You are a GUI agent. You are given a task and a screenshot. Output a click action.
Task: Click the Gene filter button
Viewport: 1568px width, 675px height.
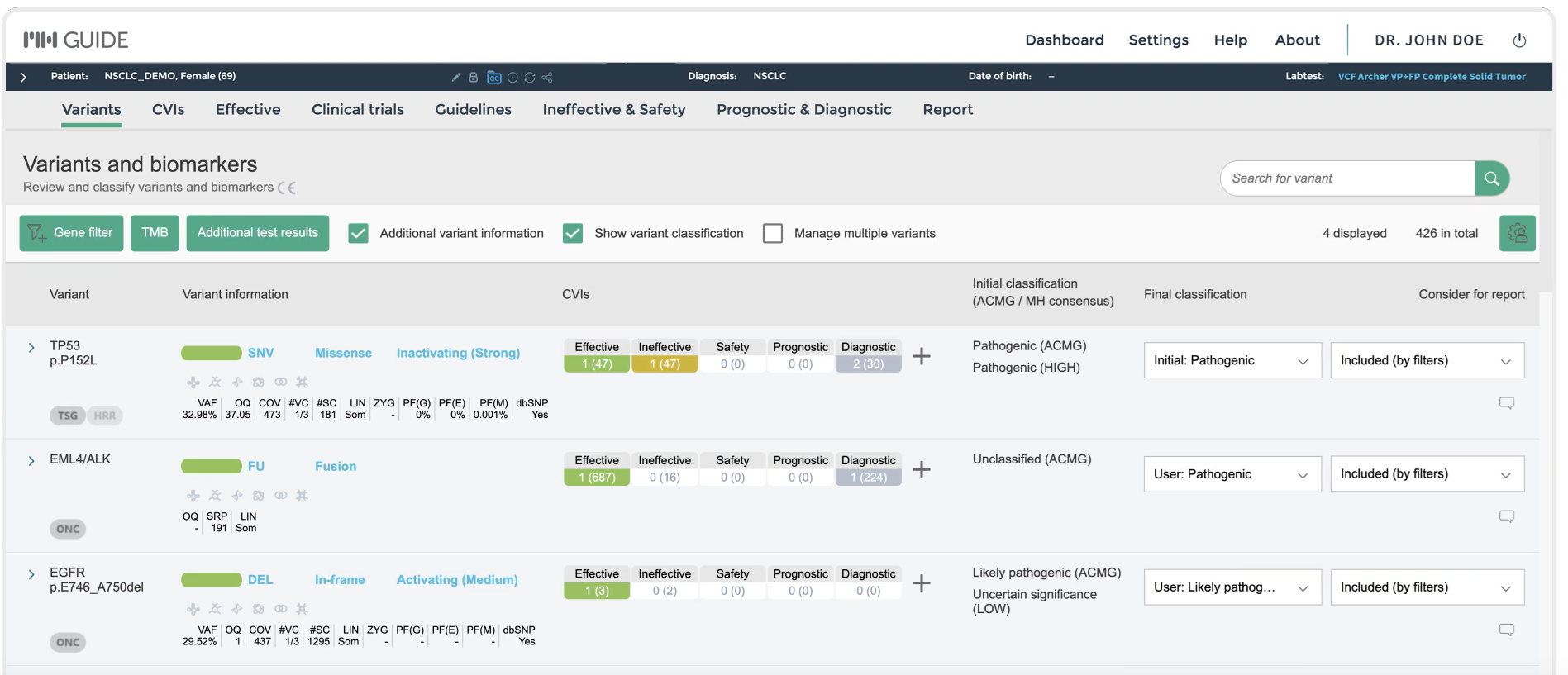click(72, 233)
